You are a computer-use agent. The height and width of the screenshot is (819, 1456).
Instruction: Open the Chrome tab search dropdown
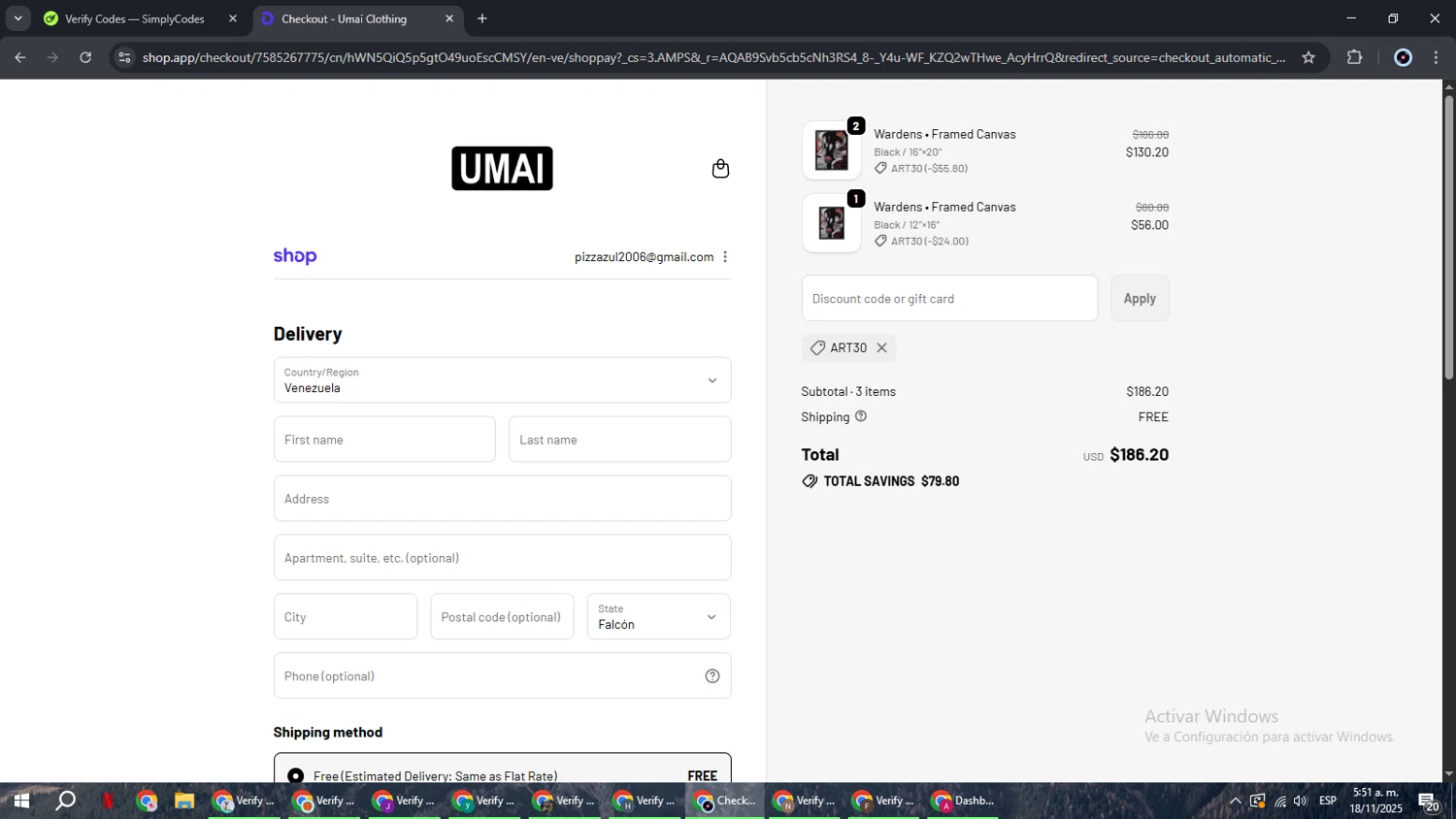[17, 18]
